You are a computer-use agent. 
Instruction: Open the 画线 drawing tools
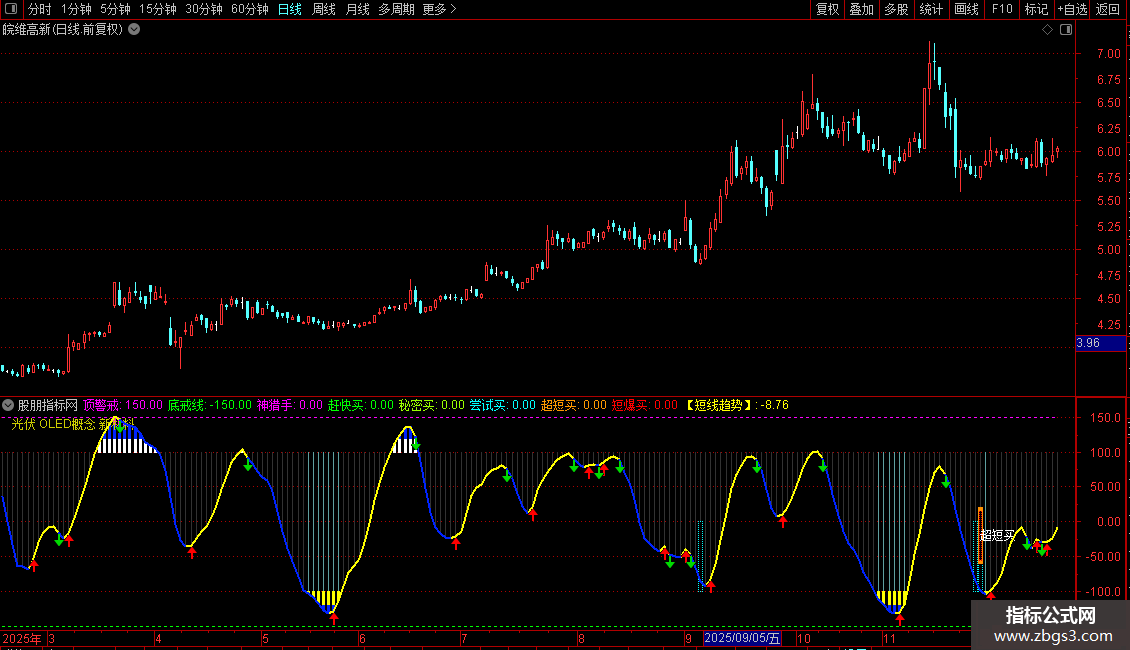pos(967,10)
